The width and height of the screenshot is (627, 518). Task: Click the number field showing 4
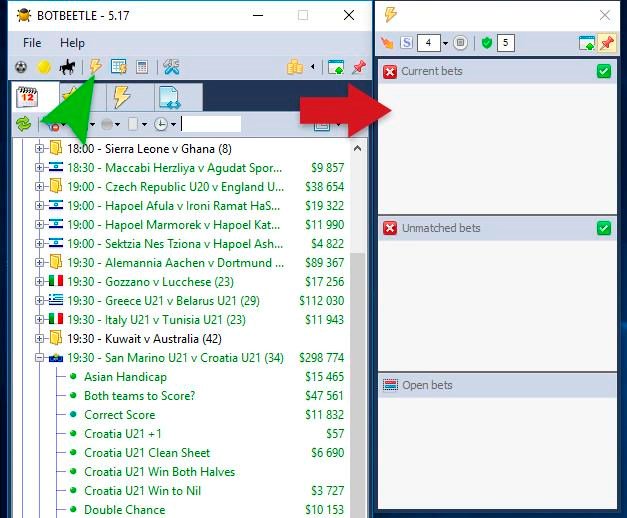(428, 42)
